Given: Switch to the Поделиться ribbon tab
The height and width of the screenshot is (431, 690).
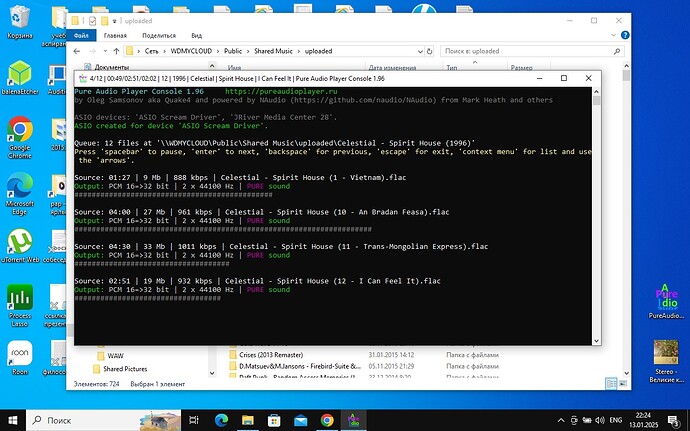Looking at the screenshot, I should [159, 35].
